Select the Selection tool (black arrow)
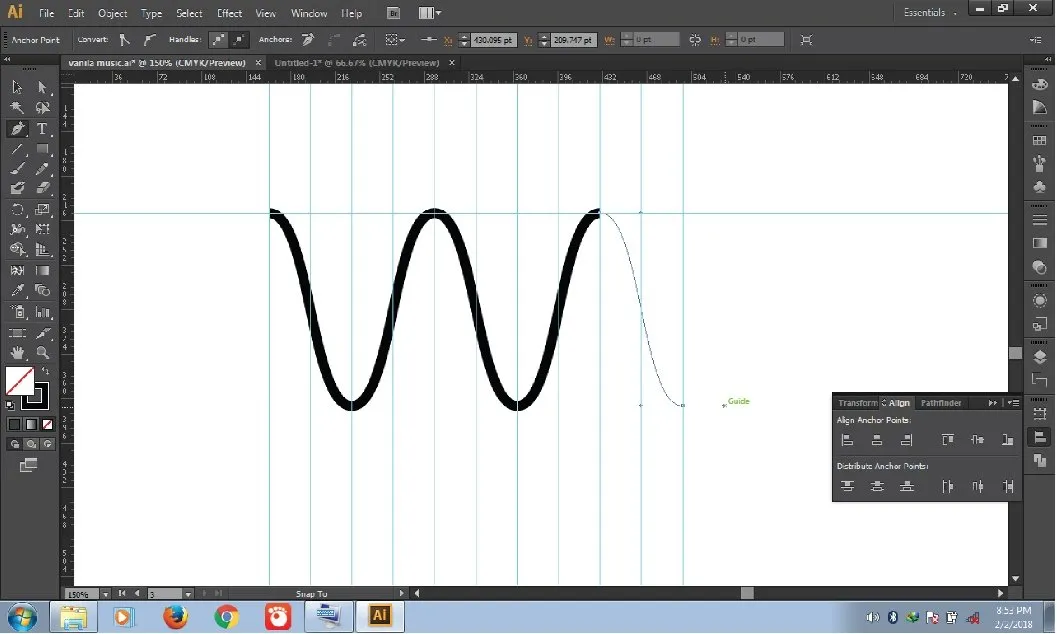This screenshot has height=634, width=1057. point(17,88)
